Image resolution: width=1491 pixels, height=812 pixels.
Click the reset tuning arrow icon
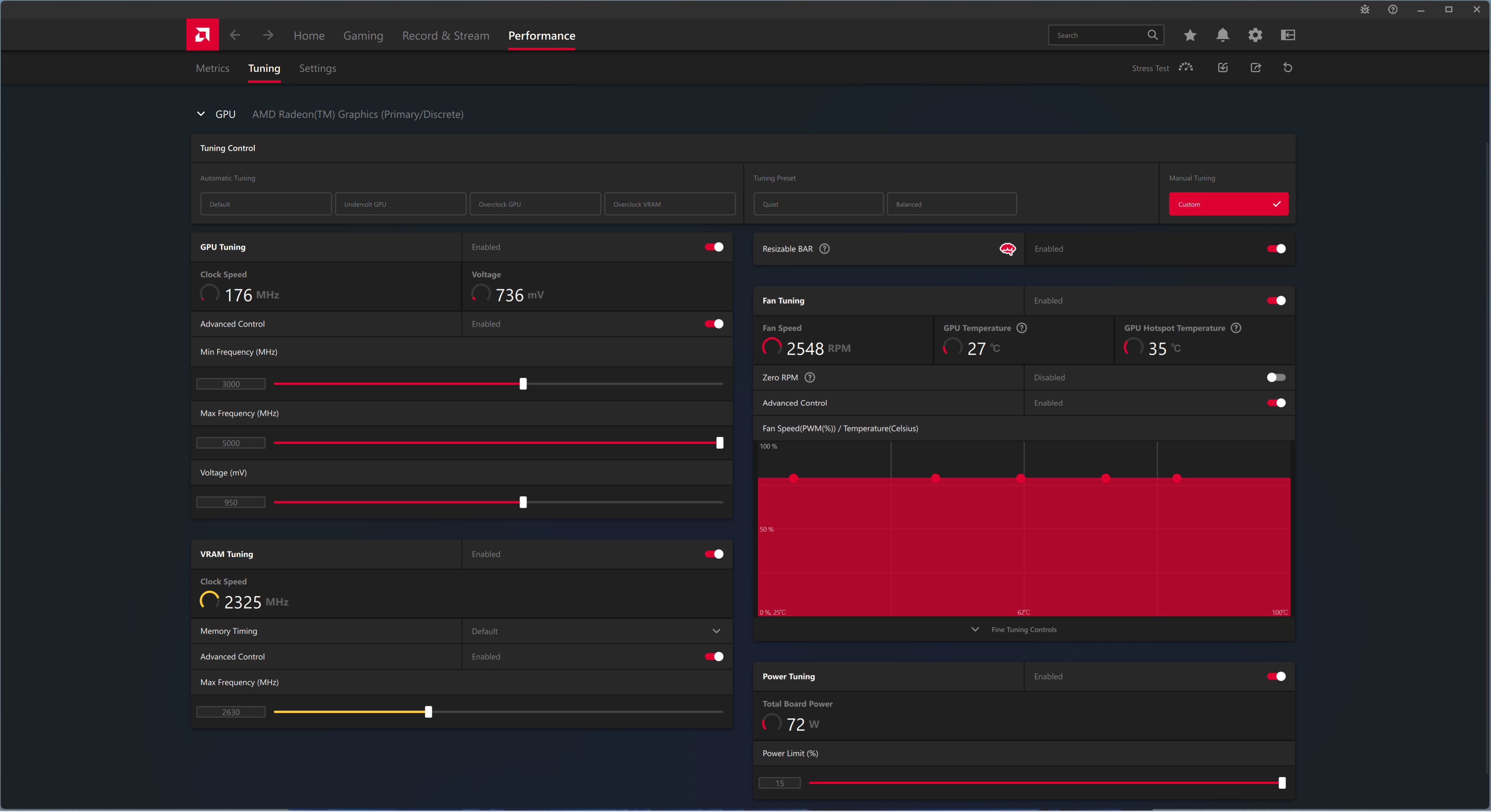(1287, 68)
